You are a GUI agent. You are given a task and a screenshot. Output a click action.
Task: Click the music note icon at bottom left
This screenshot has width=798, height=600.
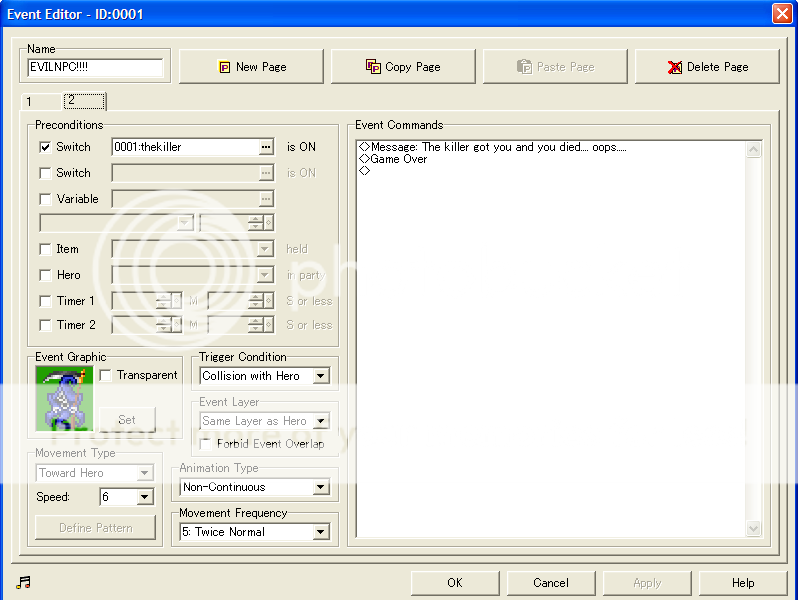coord(24,583)
